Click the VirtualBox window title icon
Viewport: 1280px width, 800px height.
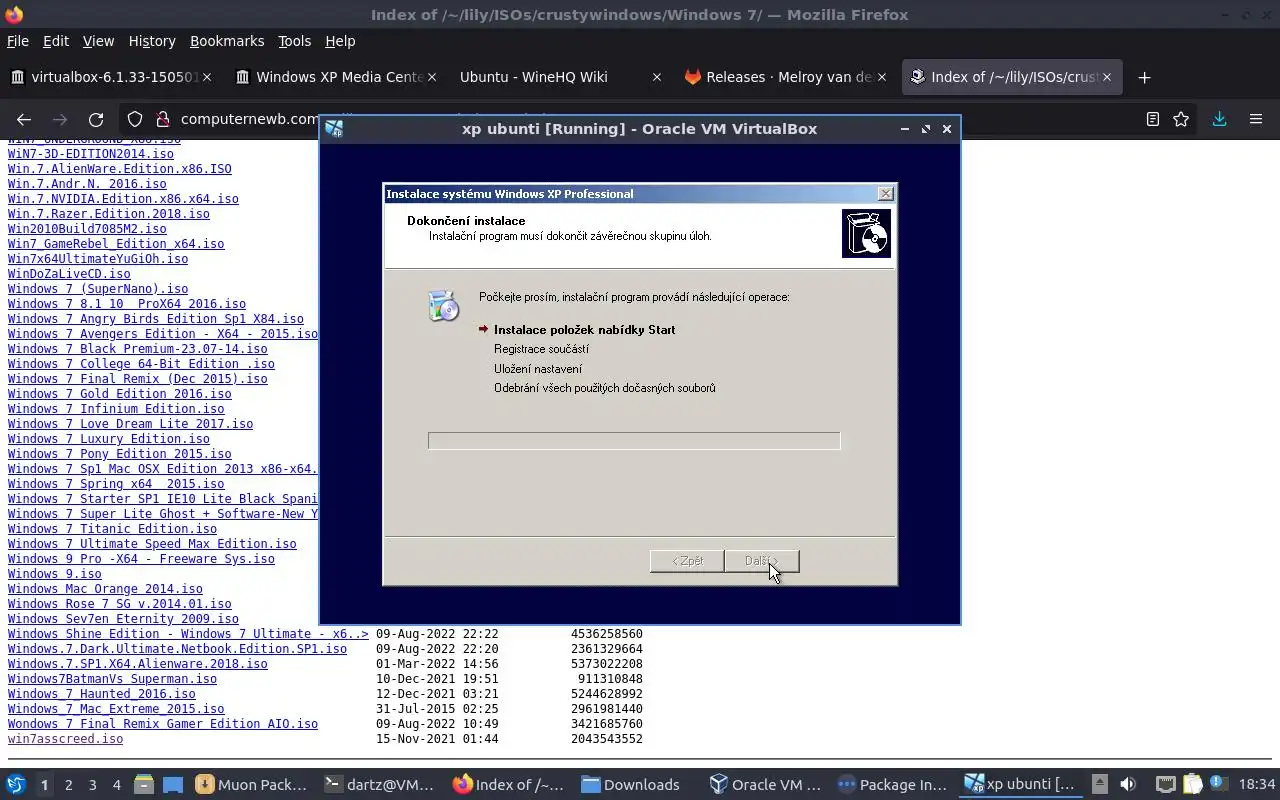(334, 129)
